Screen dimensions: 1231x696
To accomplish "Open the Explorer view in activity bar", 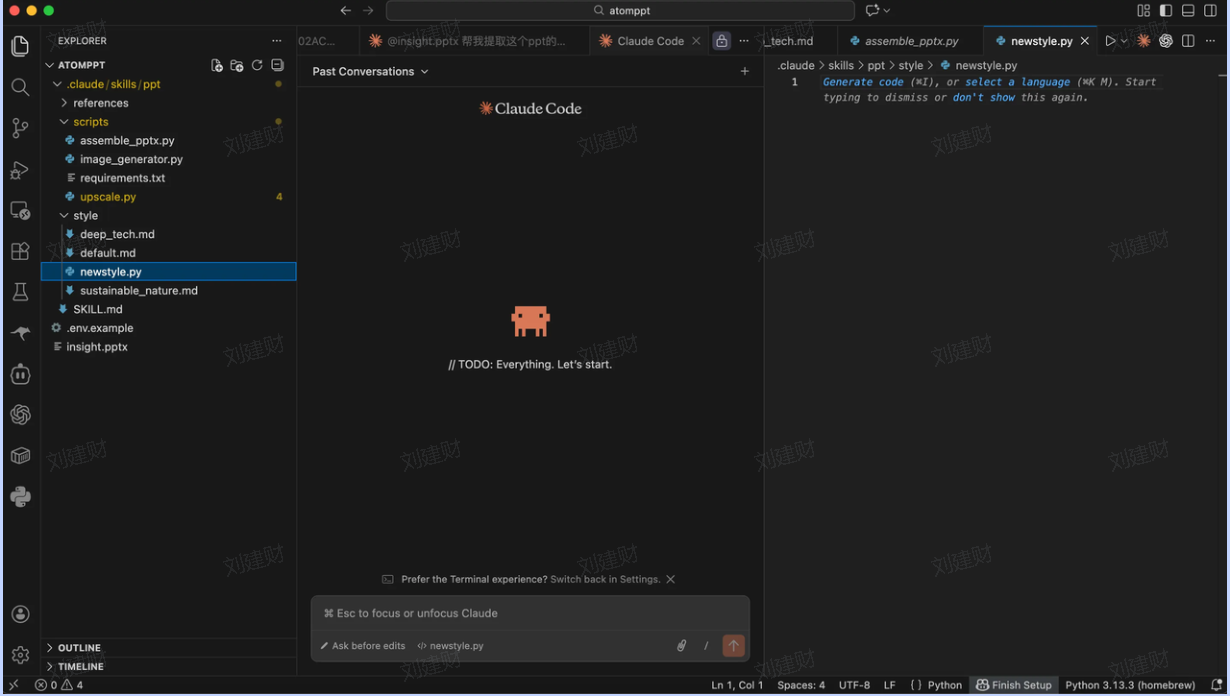I will tap(20, 46).
